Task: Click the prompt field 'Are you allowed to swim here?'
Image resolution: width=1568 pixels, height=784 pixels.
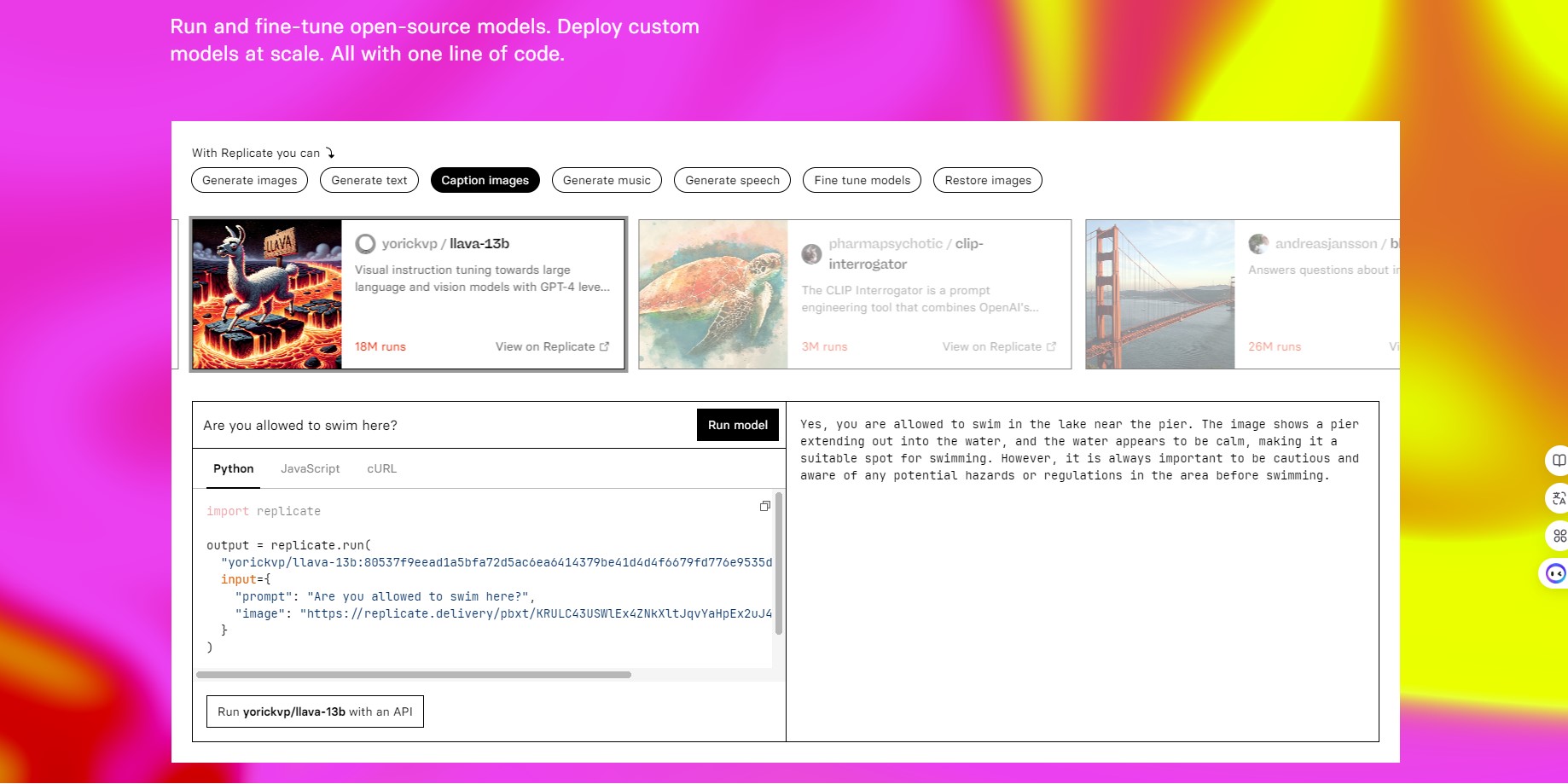Action: coord(444,425)
